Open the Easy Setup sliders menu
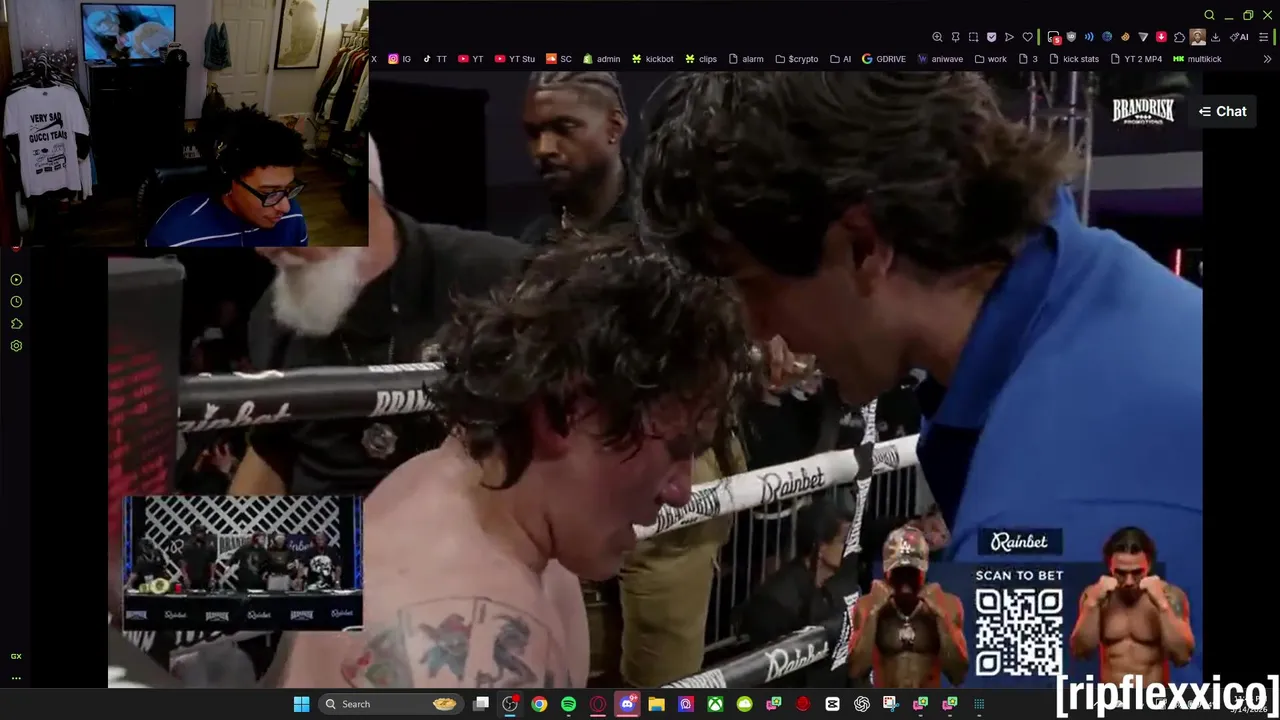The image size is (1280, 720). (1263, 37)
